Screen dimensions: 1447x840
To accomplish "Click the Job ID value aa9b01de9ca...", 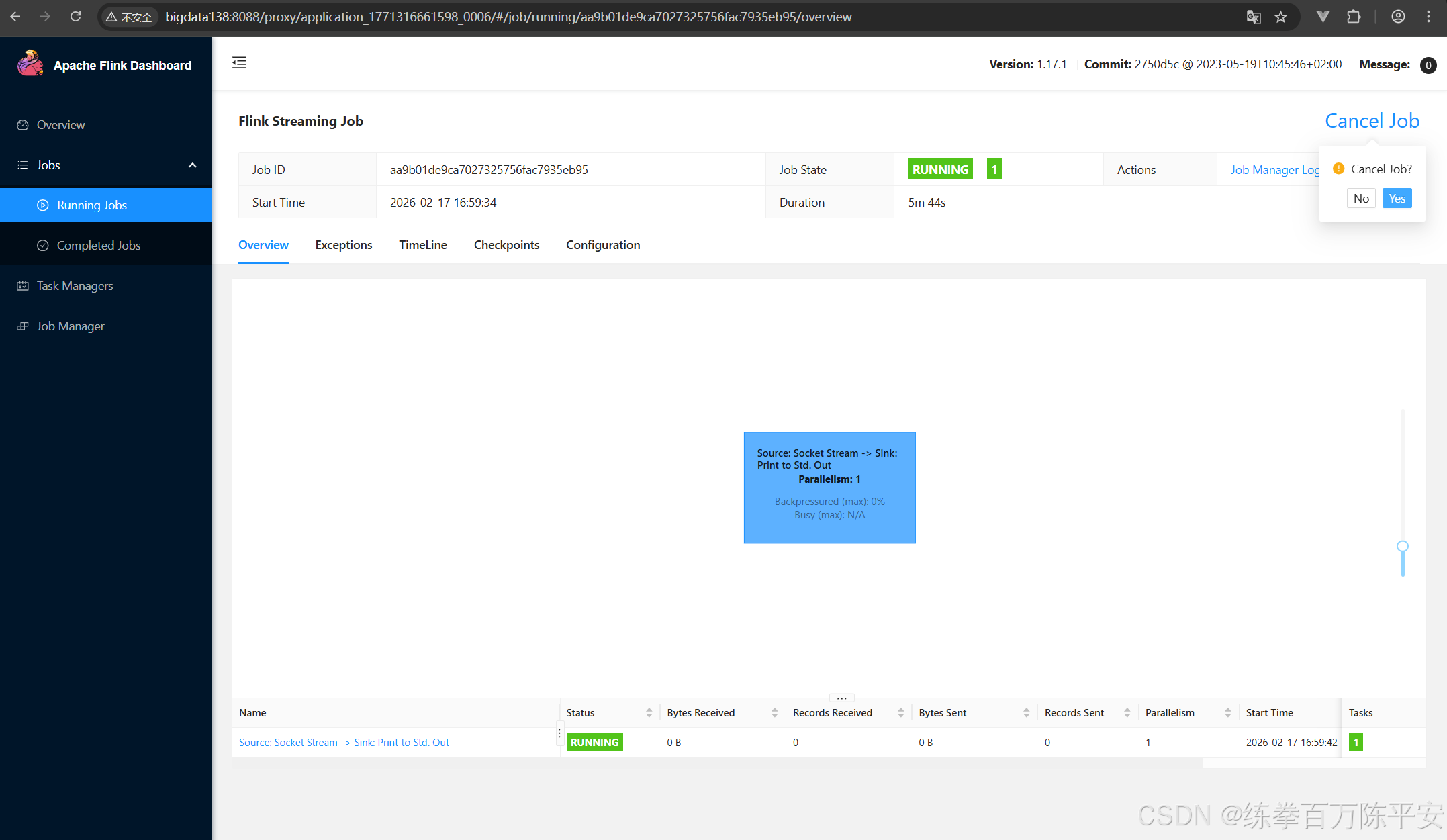I will 489,170.
